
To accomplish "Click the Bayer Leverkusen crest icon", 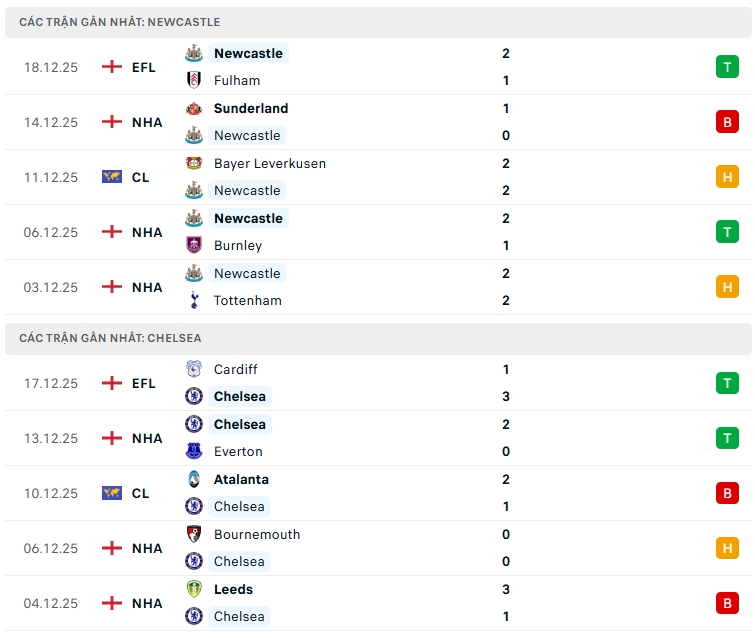I will pos(194,164).
